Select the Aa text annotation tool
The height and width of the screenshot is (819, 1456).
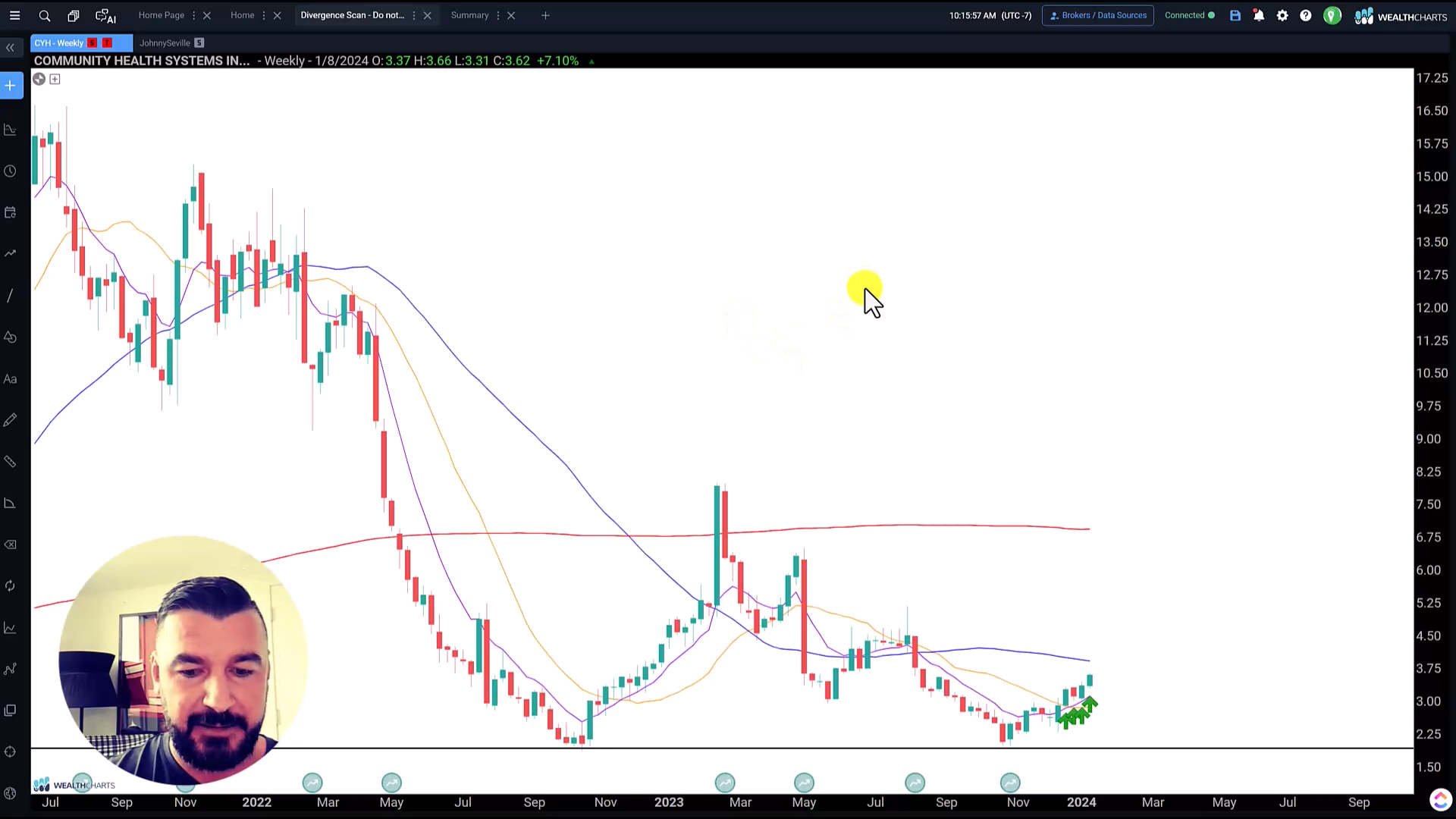pos(11,379)
